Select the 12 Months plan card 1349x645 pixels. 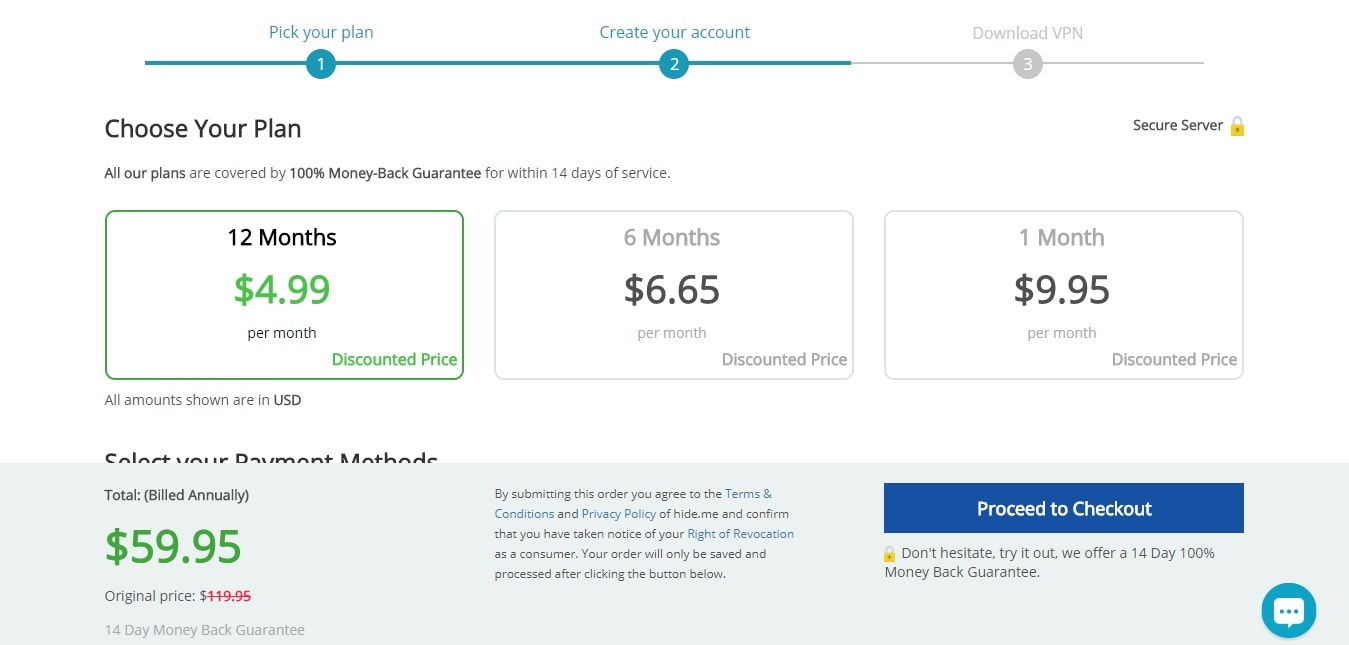pyautogui.click(x=284, y=295)
